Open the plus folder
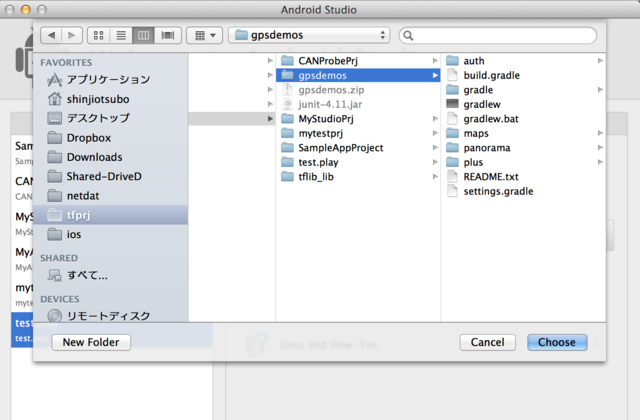 pyautogui.click(x=524, y=162)
